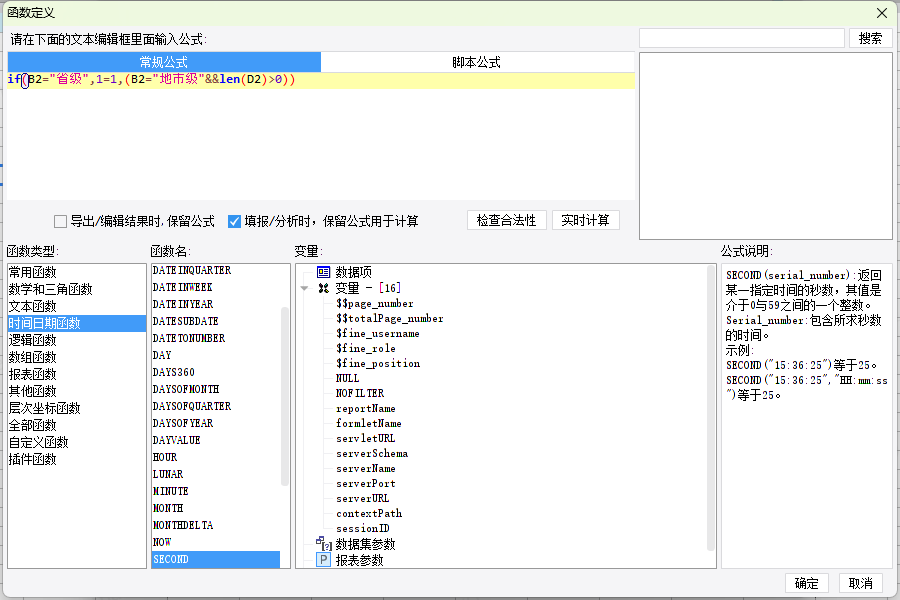Image resolution: width=900 pixels, height=600 pixels.
Task: Select servletURL variable
Action: pos(366,439)
